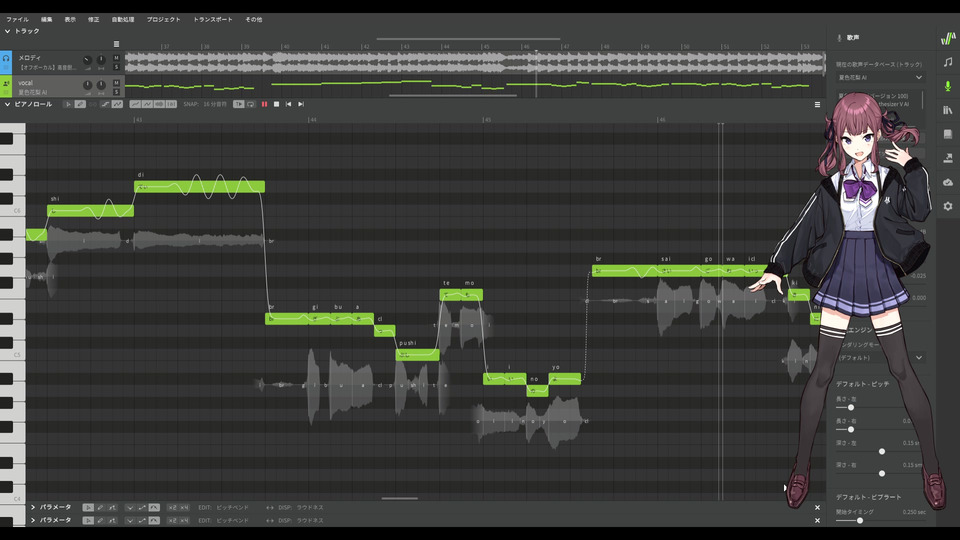Open the トランスポート menu

coord(212,20)
